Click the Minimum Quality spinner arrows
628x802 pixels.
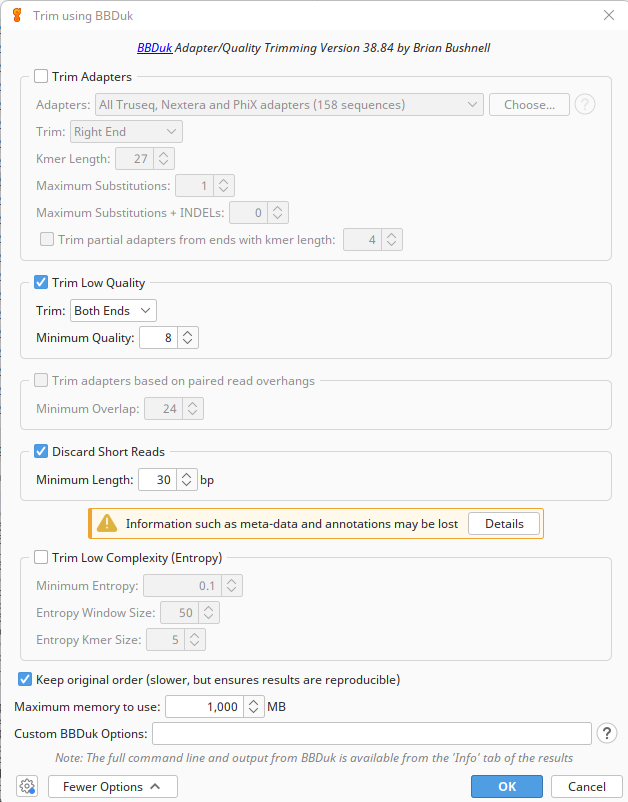188,338
